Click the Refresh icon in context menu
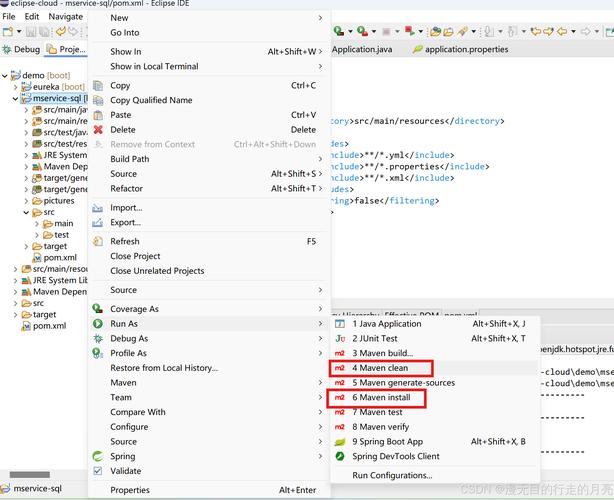The height and width of the screenshot is (500, 614). [x=98, y=241]
